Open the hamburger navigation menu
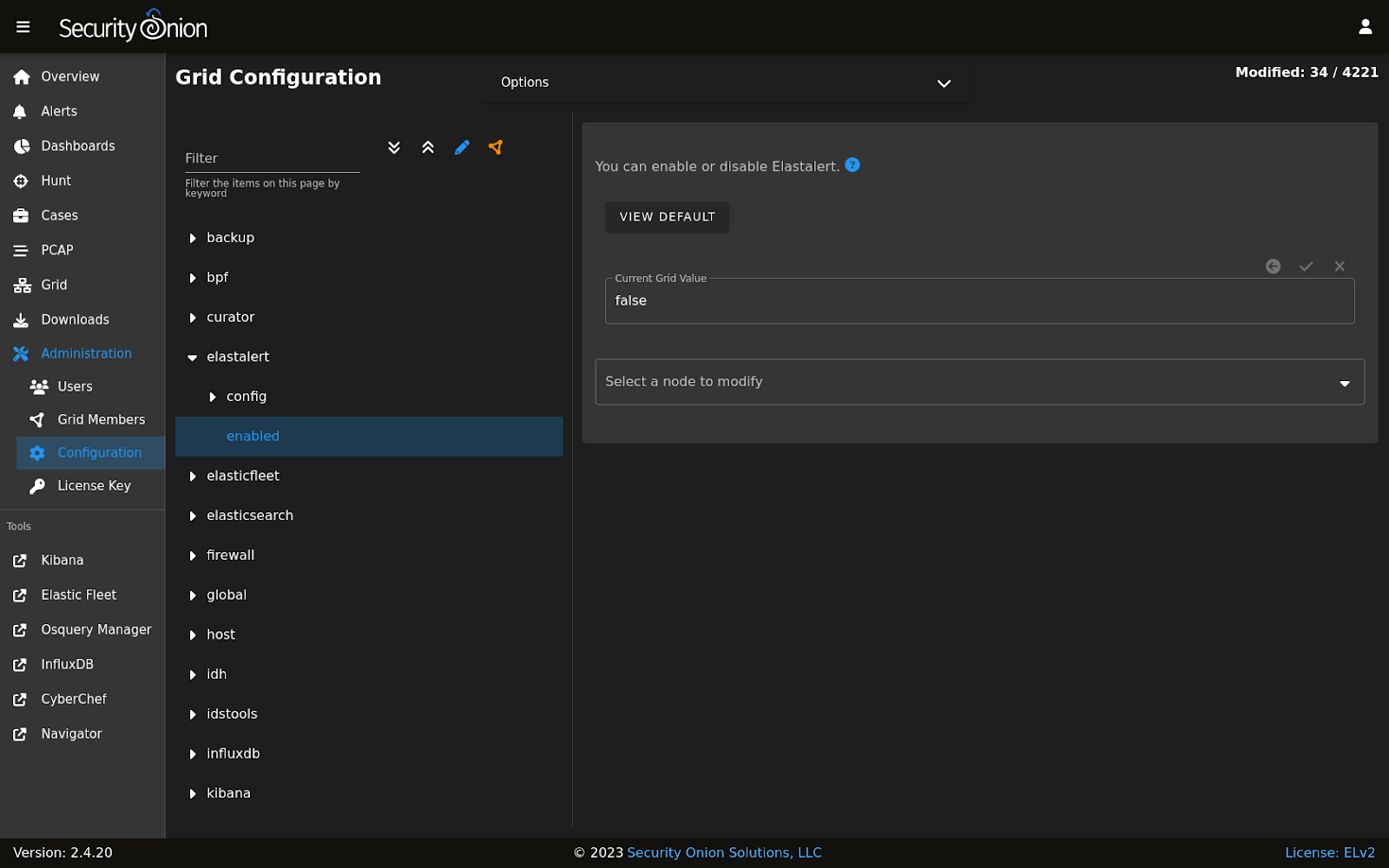This screenshot has height=868, width=1389. pyautogui.click(x=23, y=27)
